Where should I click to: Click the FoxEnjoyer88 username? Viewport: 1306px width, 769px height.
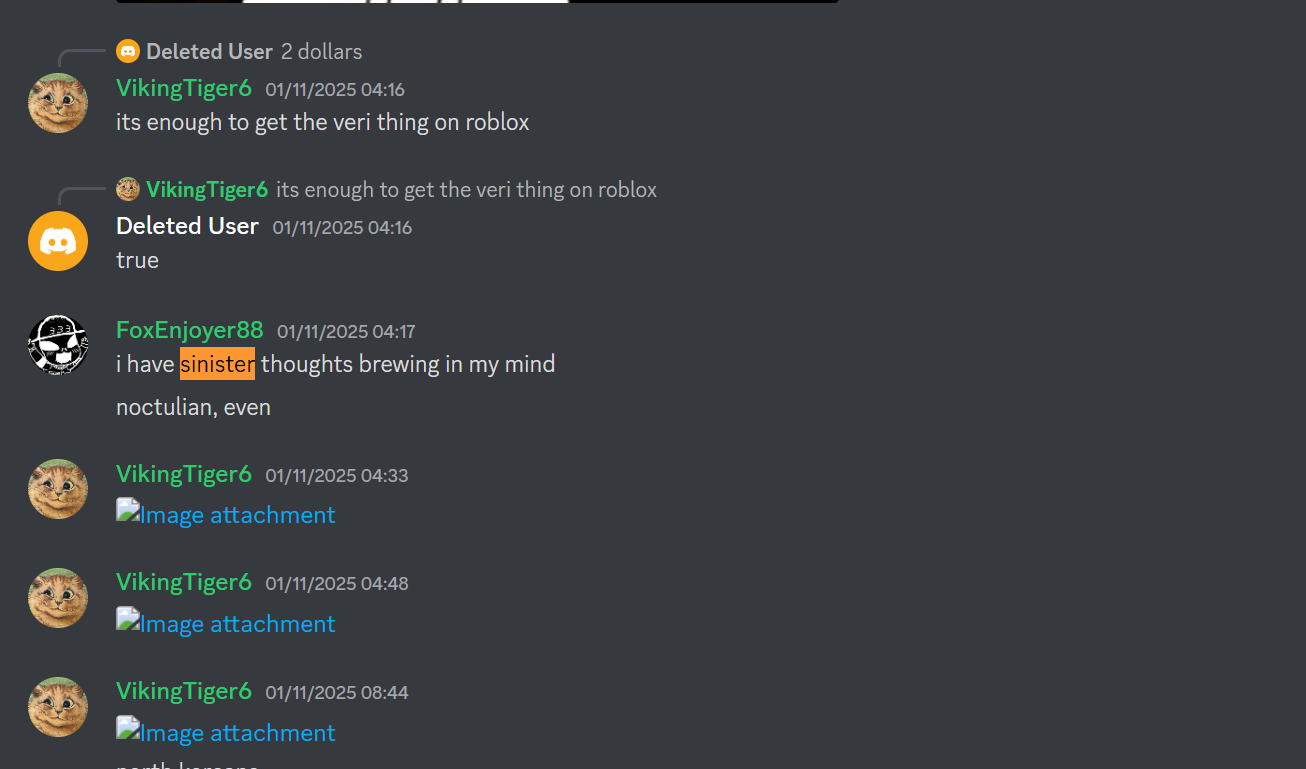[190, 330]
